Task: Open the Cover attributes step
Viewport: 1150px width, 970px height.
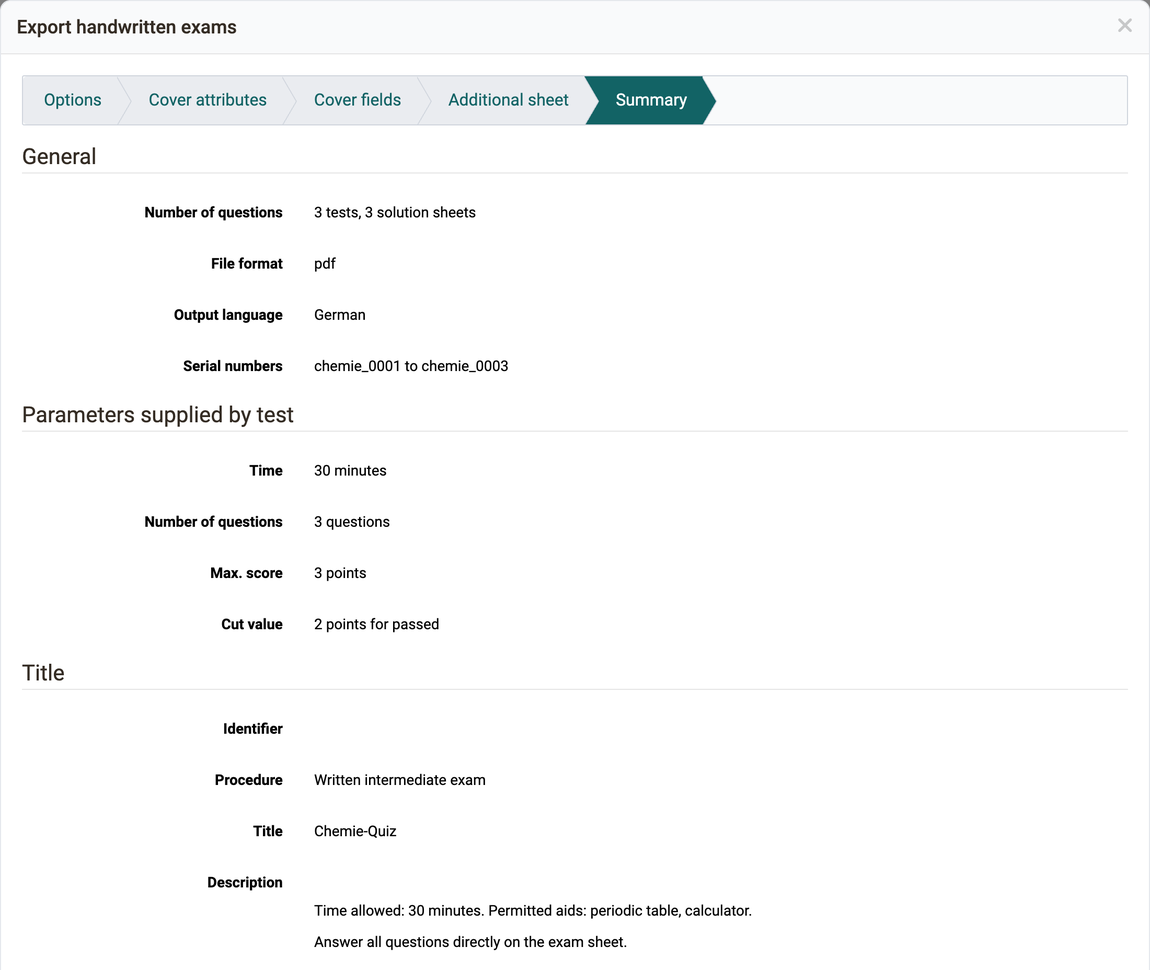Action: pos(208,100)
